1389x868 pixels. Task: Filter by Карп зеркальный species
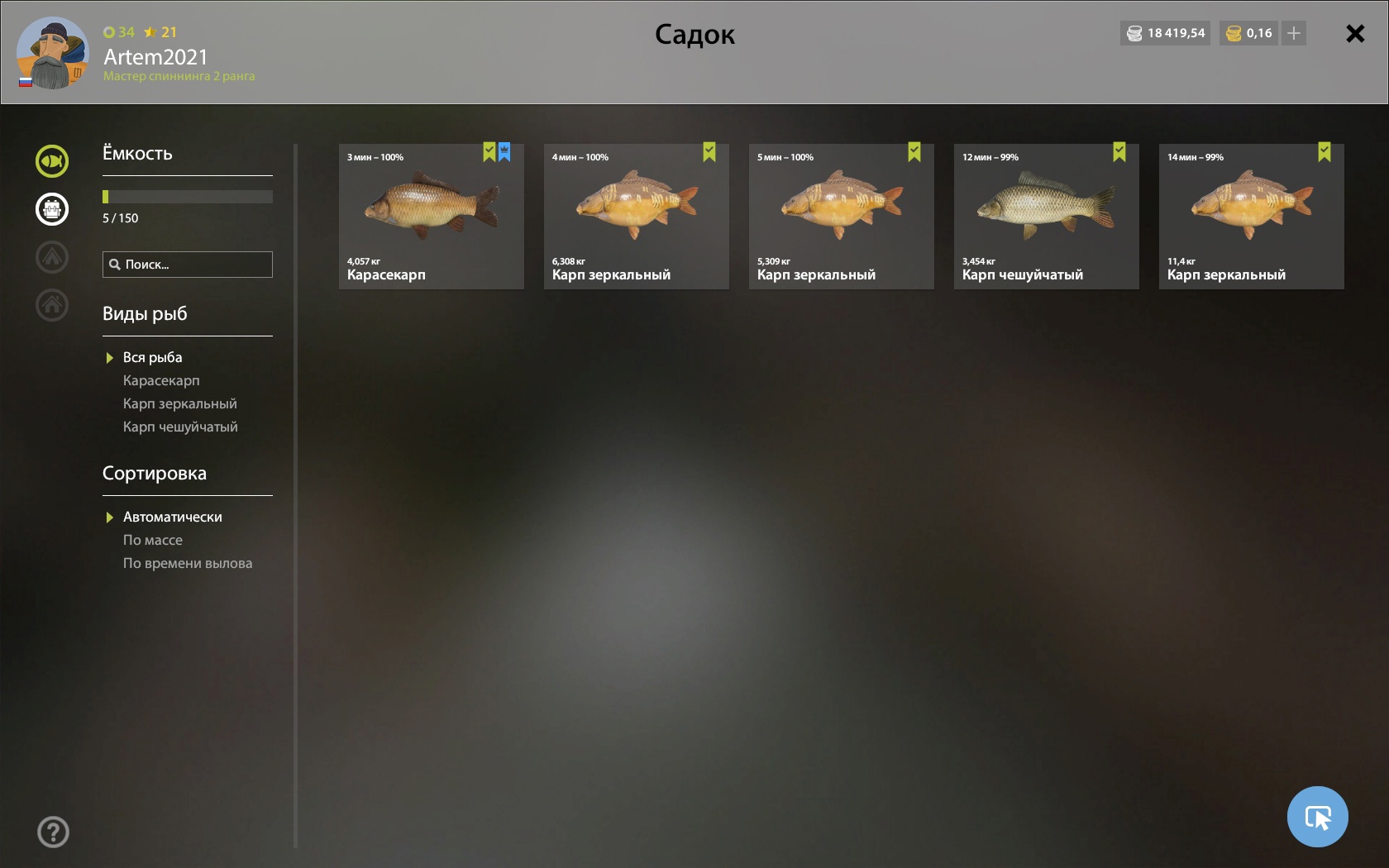[x=180, y=403]
